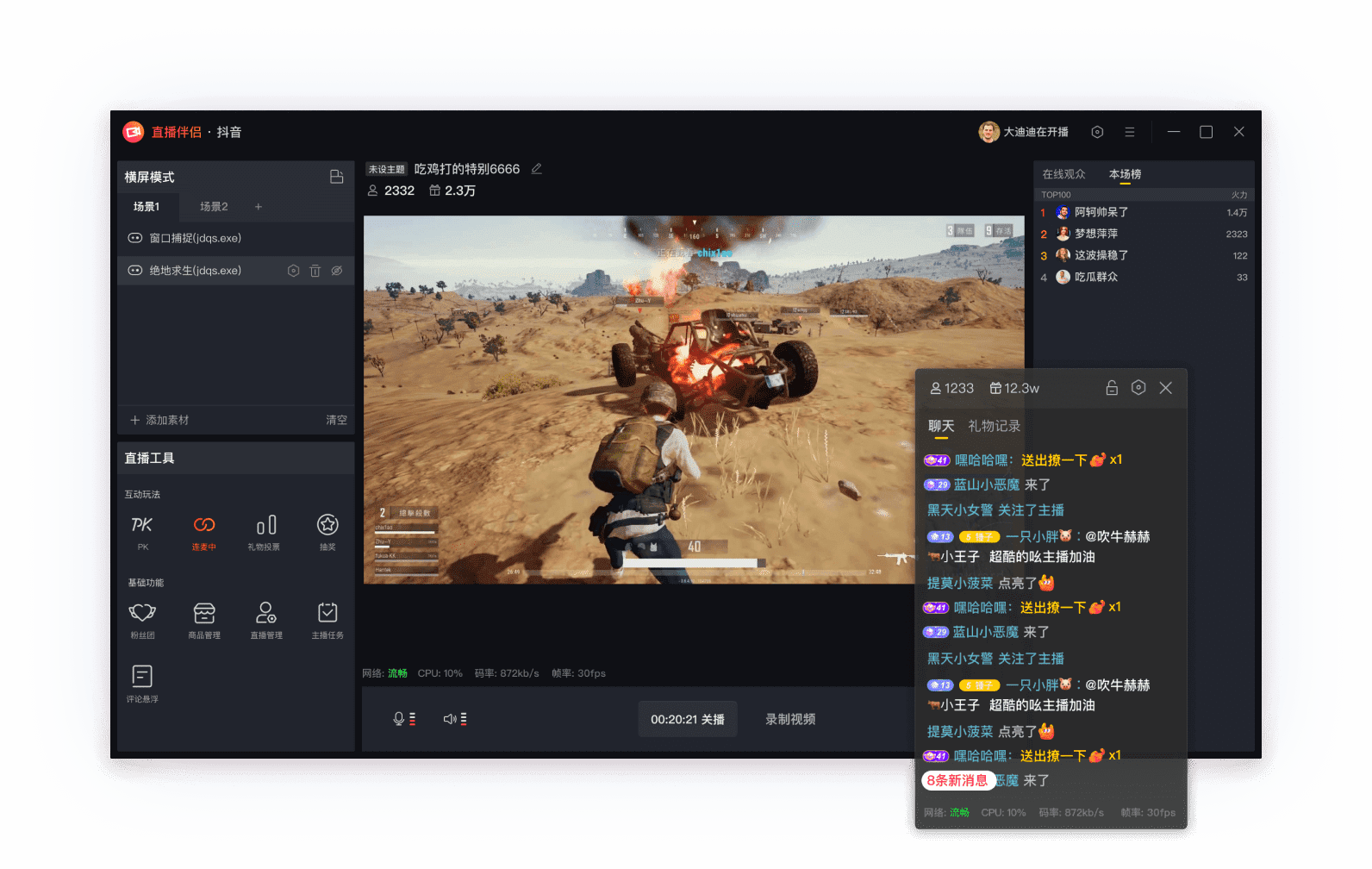Viewport: 1372px width, 869px height.
Task: Click 清空 to clear sources
Action: (336, 420)
